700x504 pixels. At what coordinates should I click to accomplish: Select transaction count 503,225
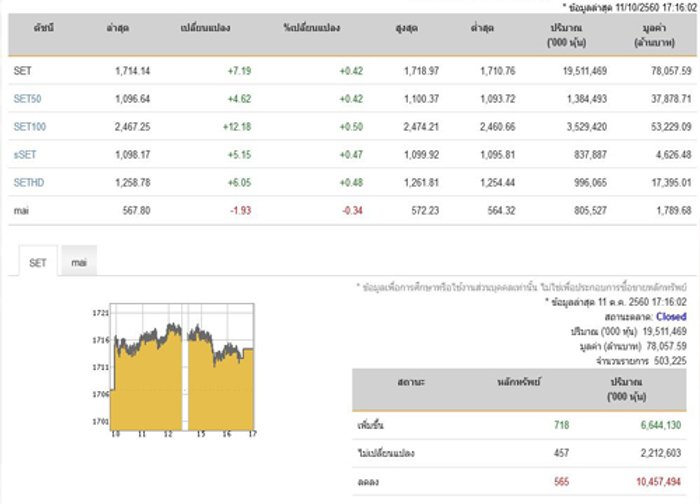pyautogui.click(x=670, y=361)
